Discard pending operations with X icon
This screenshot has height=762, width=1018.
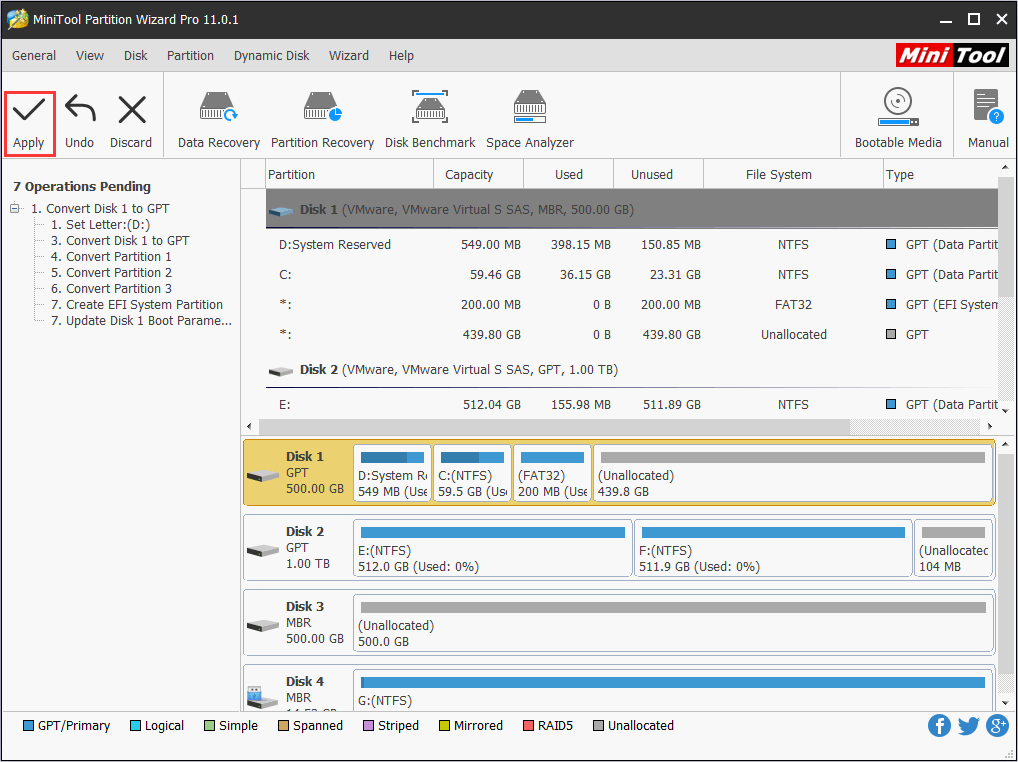tap(131, 111)
